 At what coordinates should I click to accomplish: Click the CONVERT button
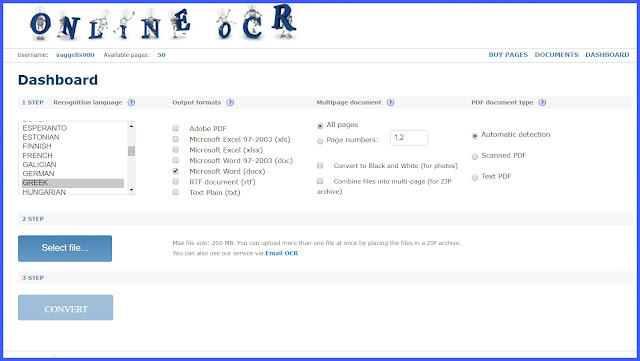(x=65, y=308)
